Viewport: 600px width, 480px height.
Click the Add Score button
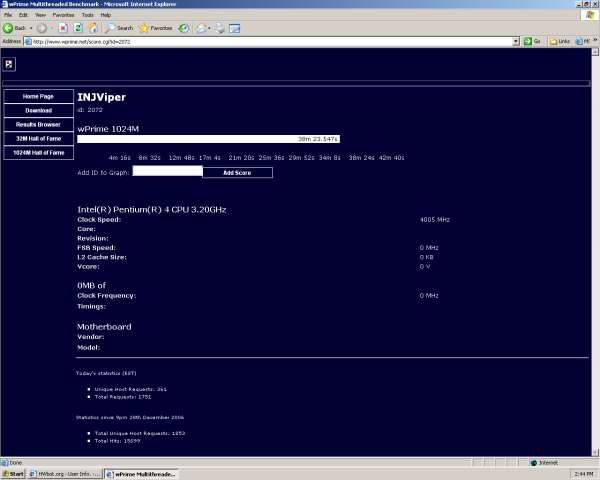[x=237, y=173]
